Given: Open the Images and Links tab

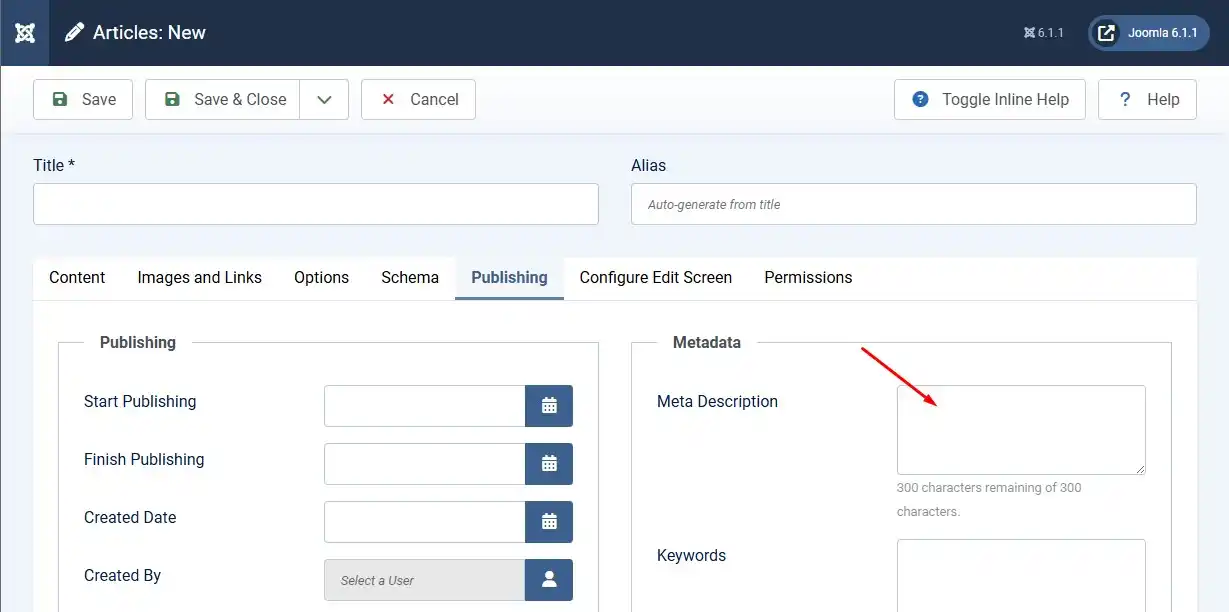Looking at the screenshot, I should pos(200,278).
